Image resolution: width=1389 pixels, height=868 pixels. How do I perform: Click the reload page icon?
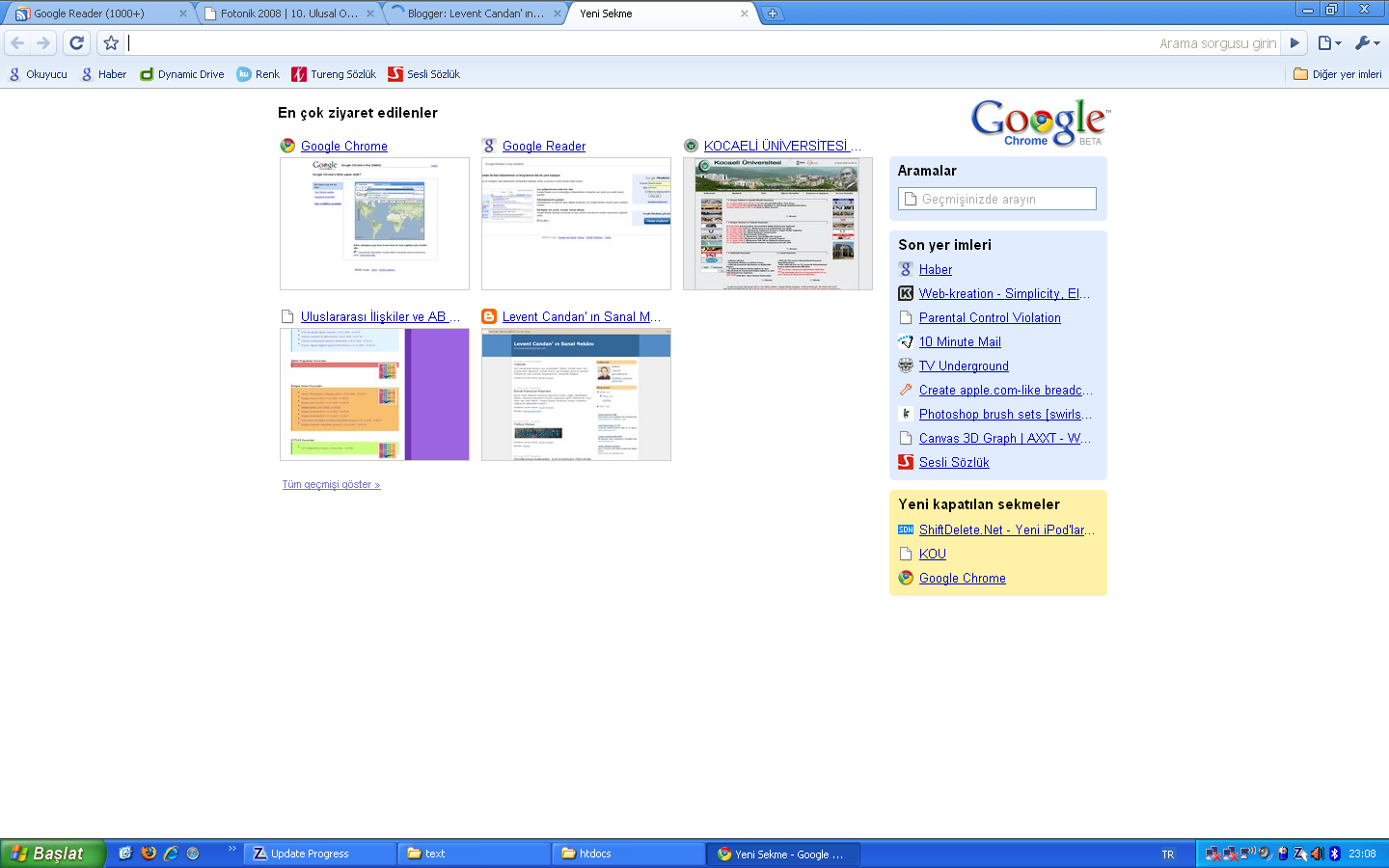click(77, 42)
